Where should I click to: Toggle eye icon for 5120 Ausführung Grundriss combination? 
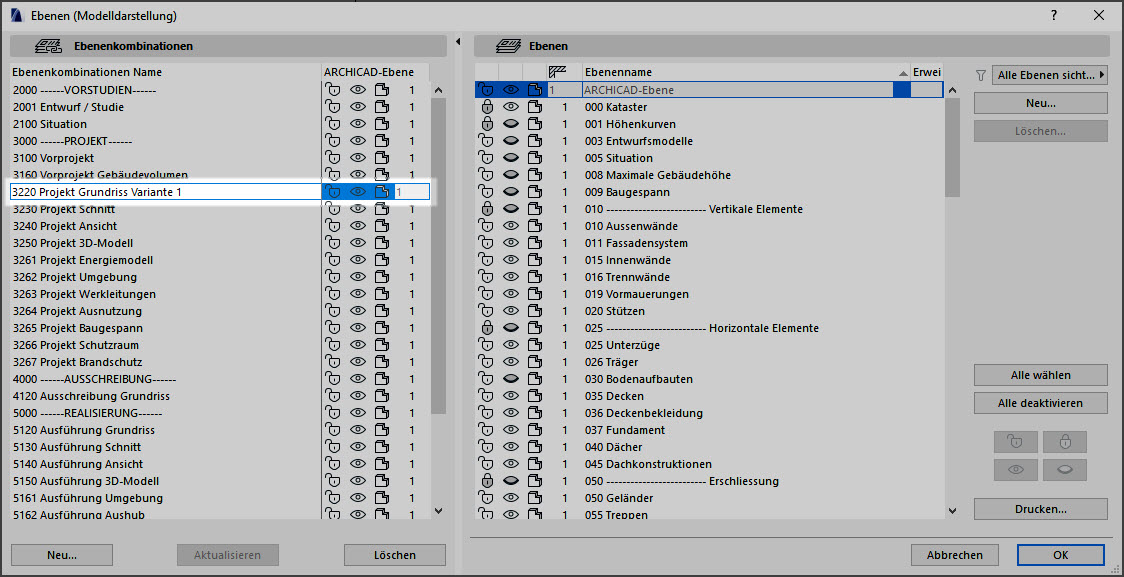point(358,430)
